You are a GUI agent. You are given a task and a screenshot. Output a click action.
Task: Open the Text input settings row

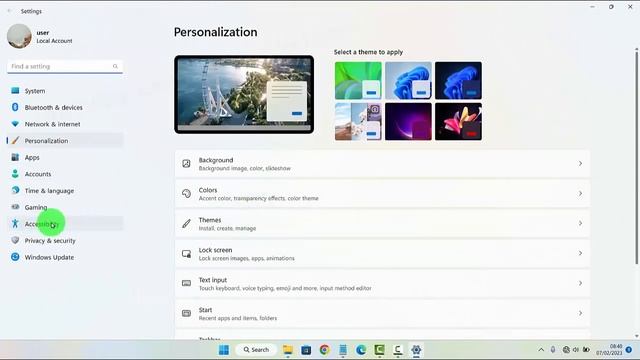(382, 283)
